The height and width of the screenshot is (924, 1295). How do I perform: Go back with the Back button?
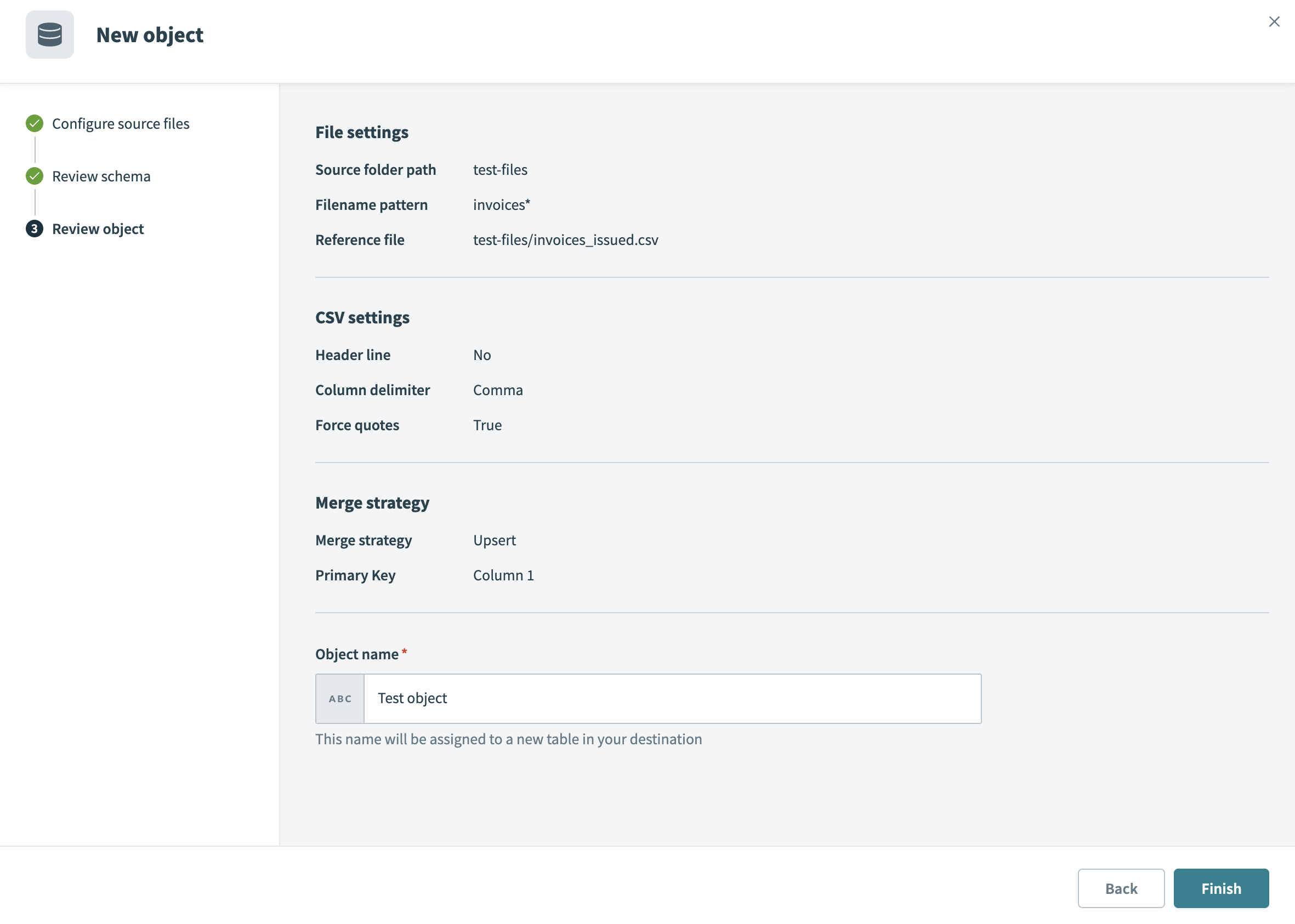pos(1121,888)
